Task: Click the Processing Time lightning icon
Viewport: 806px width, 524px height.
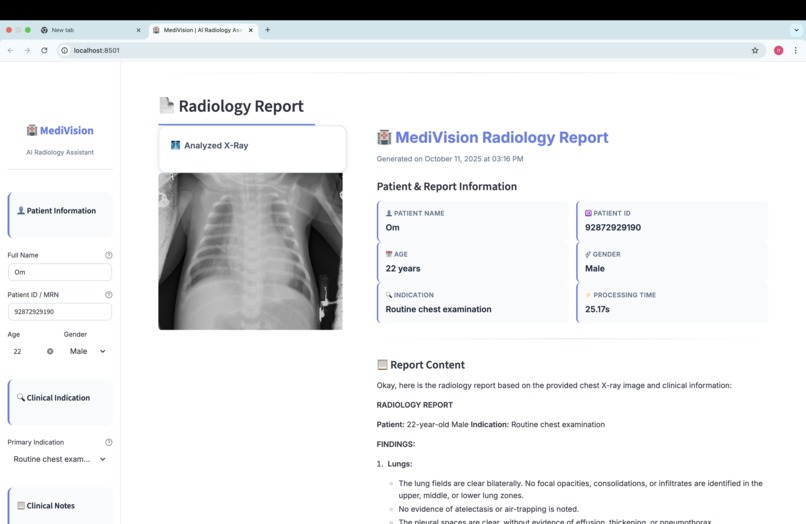Action: click(x=588, y=295)
